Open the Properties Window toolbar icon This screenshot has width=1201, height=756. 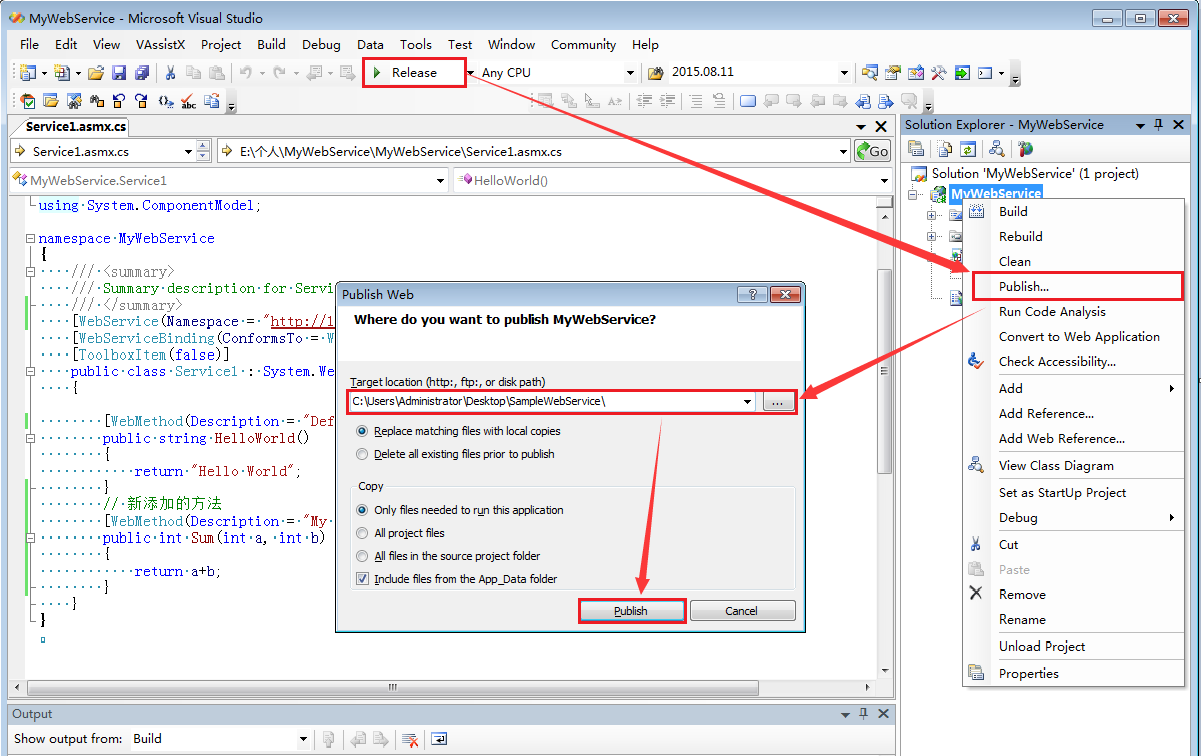coord(892,73)
